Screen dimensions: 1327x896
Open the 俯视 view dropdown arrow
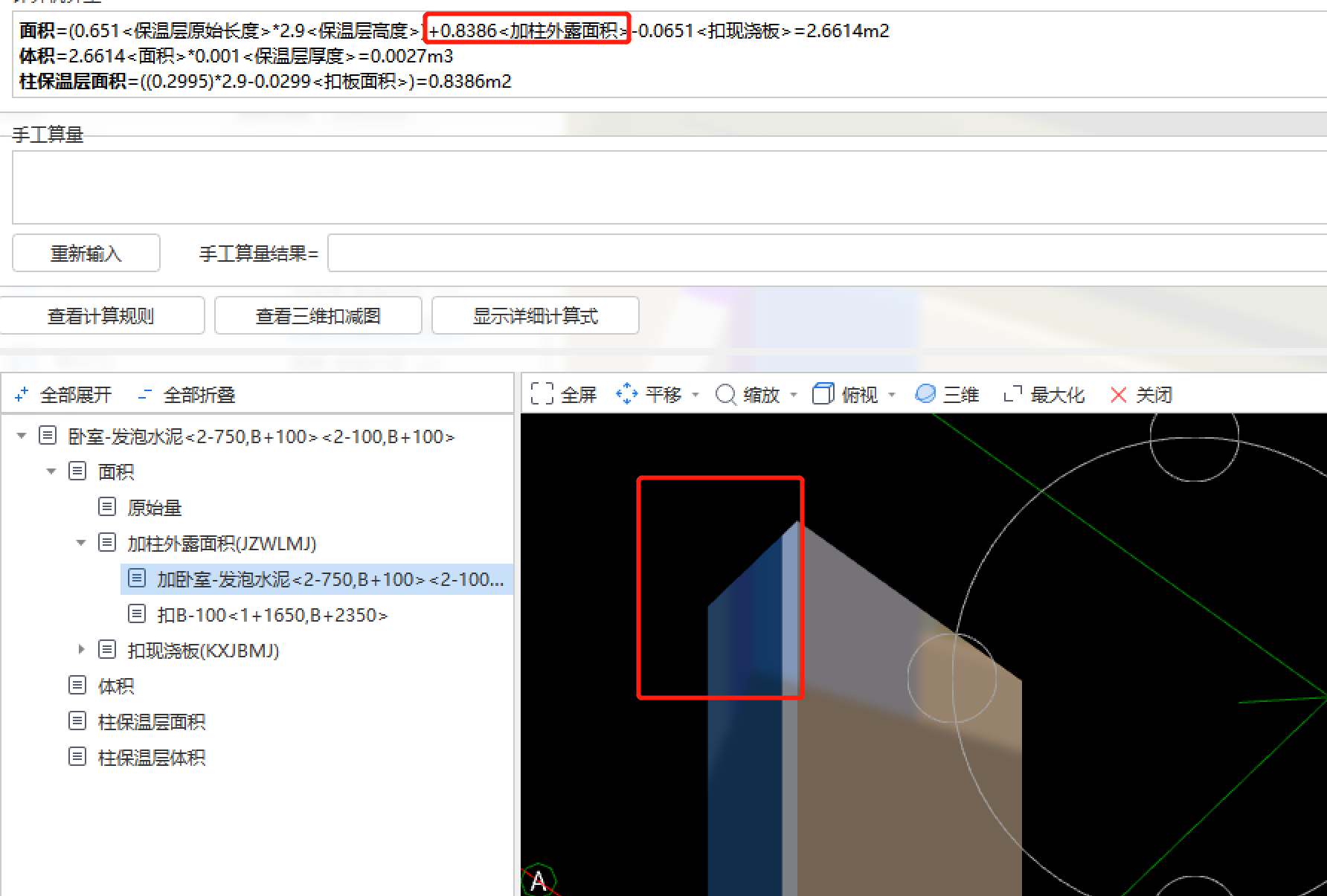(x=892, y=395)
